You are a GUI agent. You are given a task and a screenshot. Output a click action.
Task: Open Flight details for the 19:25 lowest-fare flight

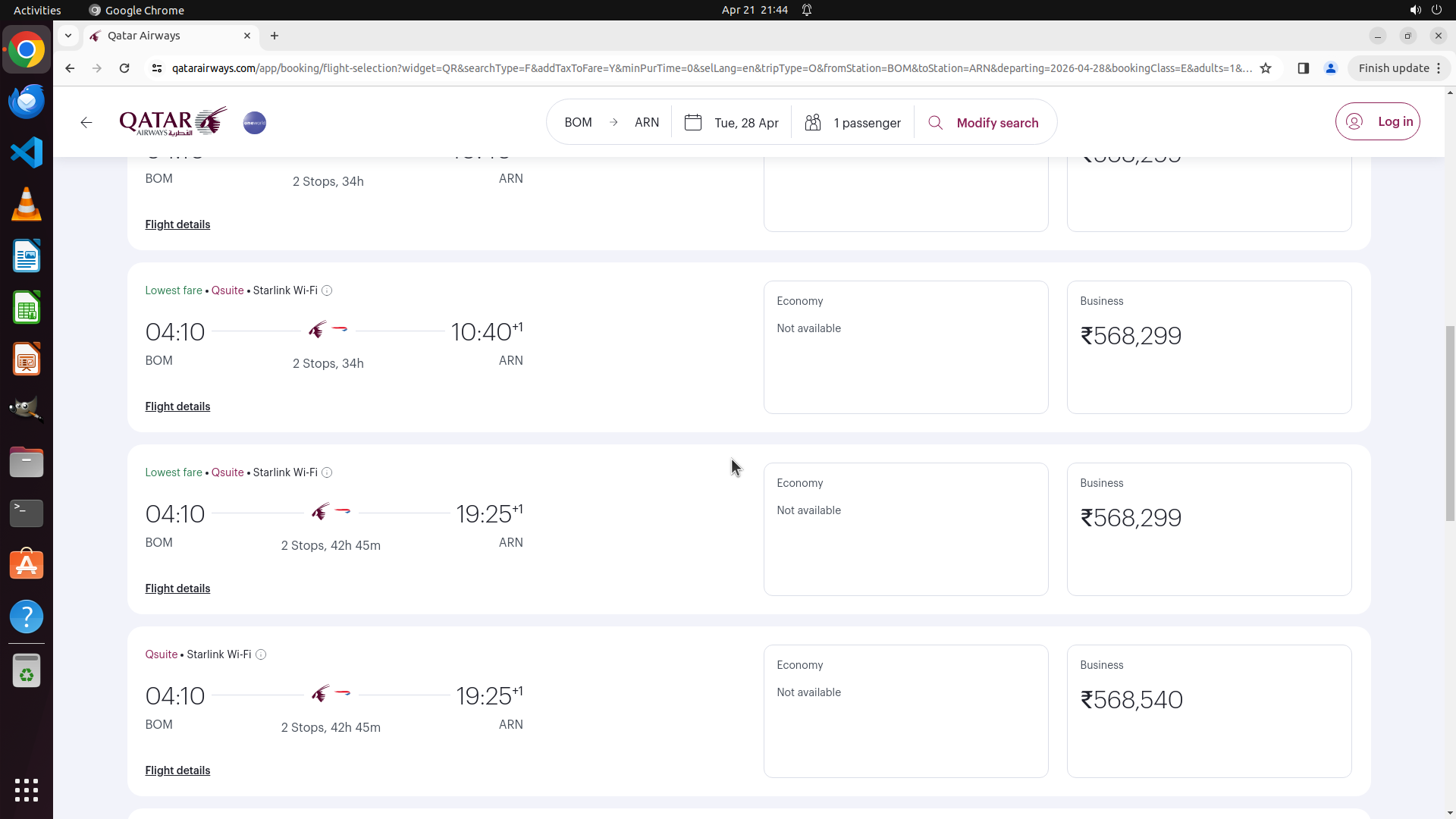point(177,588)
